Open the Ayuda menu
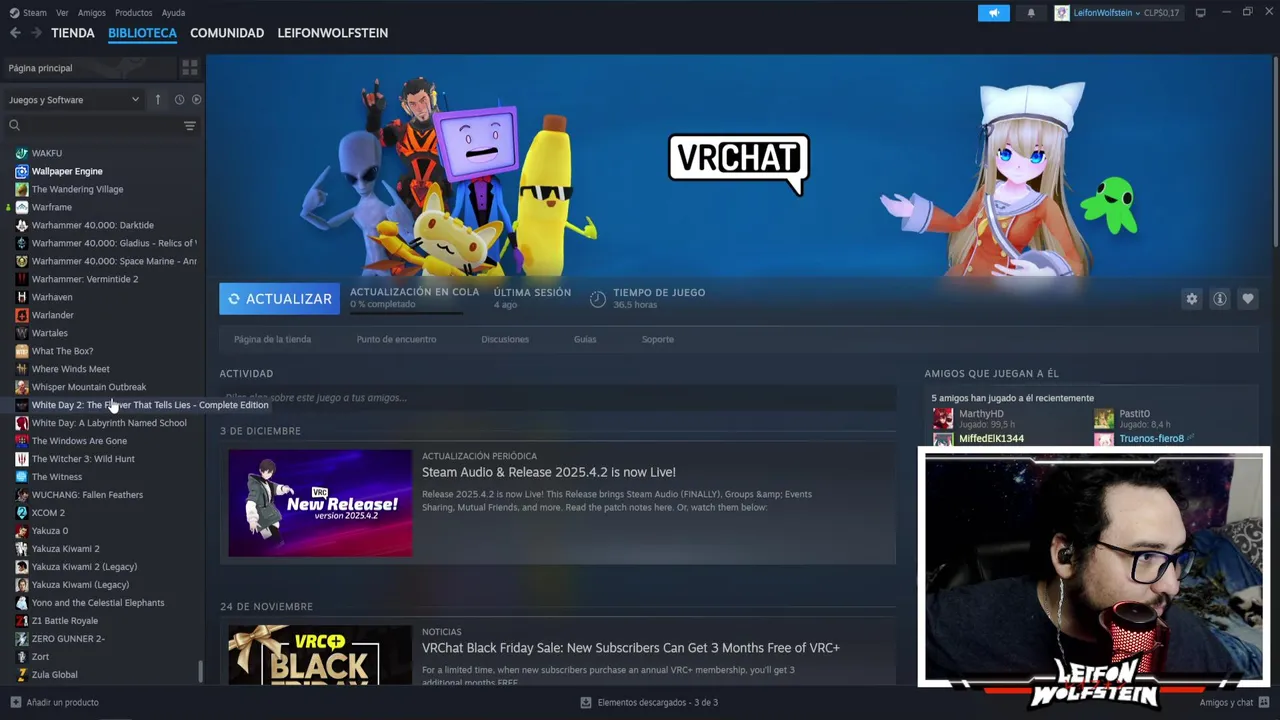 click(173, 13)
